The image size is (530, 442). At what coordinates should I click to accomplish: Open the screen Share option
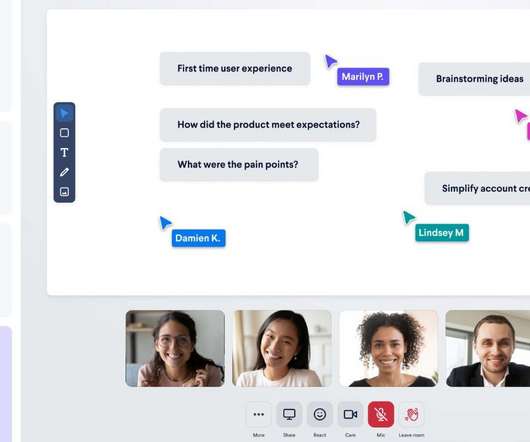[x=289, y=414]
